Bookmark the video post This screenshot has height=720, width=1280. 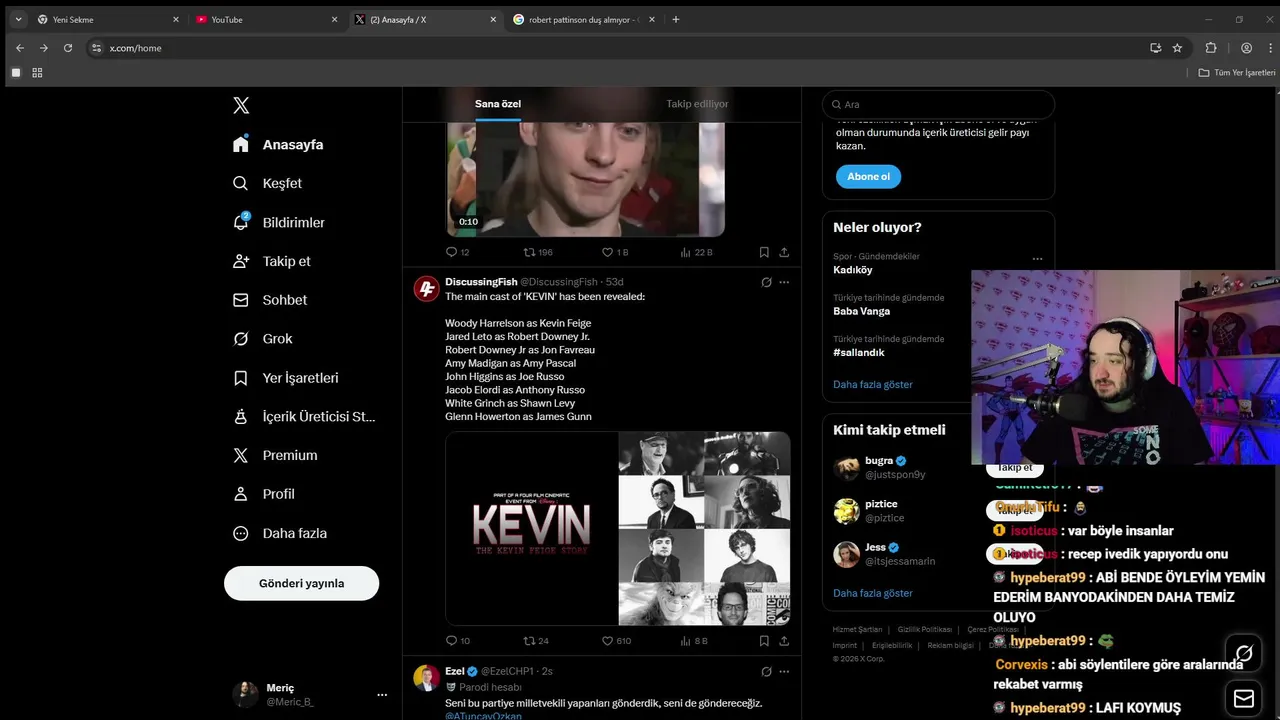764,252
